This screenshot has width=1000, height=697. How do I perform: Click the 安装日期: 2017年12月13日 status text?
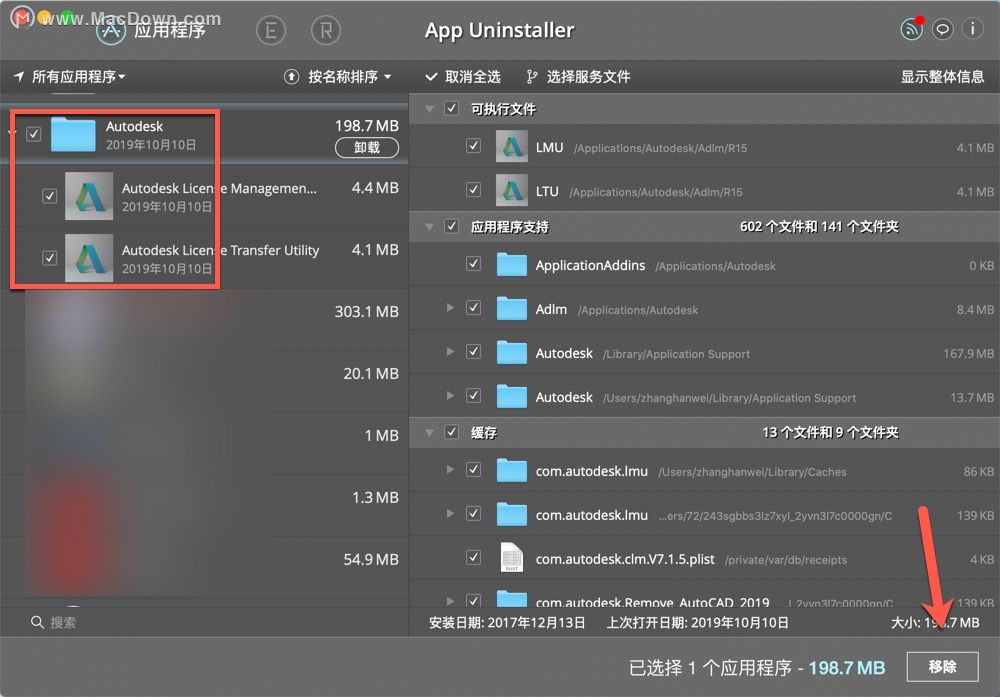tap(507, 623)
